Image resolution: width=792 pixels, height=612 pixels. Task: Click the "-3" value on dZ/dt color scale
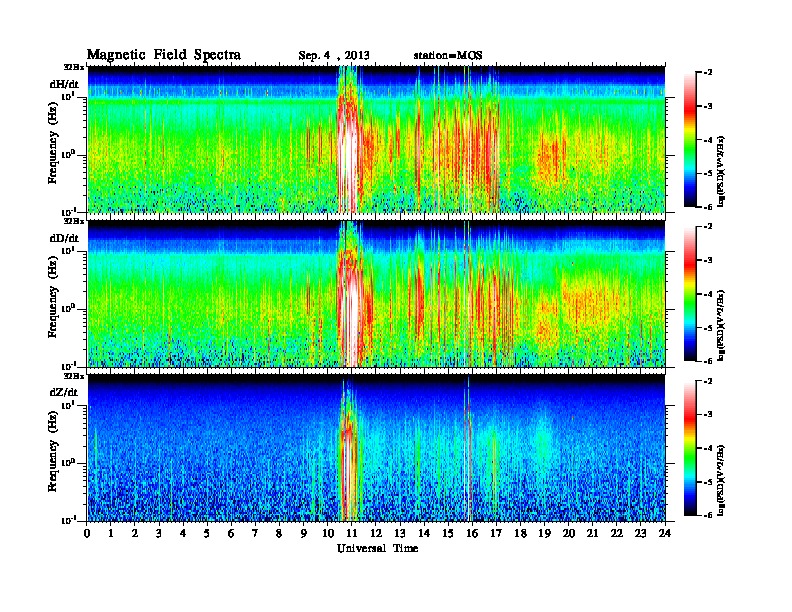[x=708, y=414]
